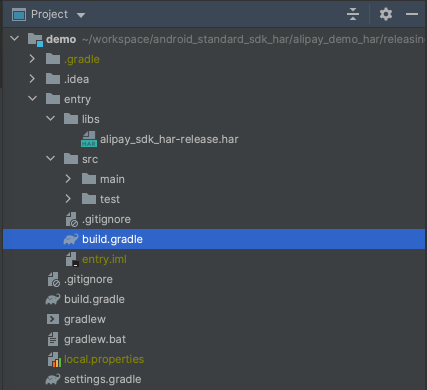
Task: Expand the test folder
Action: [68, 199]
